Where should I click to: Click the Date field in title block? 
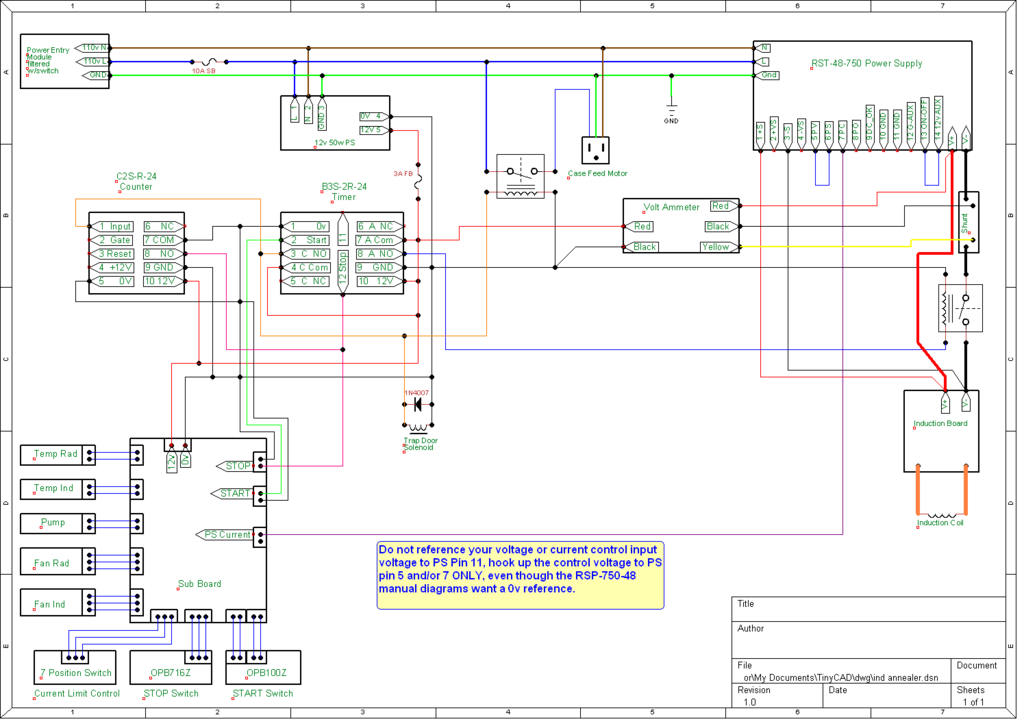click(x=886, y=696)
